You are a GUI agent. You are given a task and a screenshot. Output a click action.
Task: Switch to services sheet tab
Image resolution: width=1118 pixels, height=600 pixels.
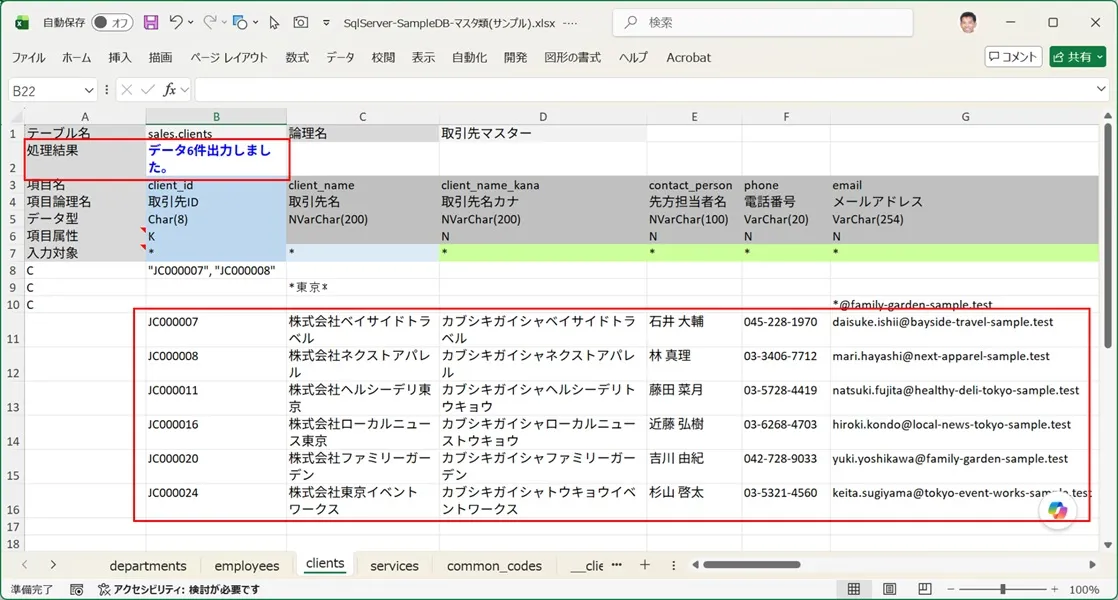(x=394, y=565)
